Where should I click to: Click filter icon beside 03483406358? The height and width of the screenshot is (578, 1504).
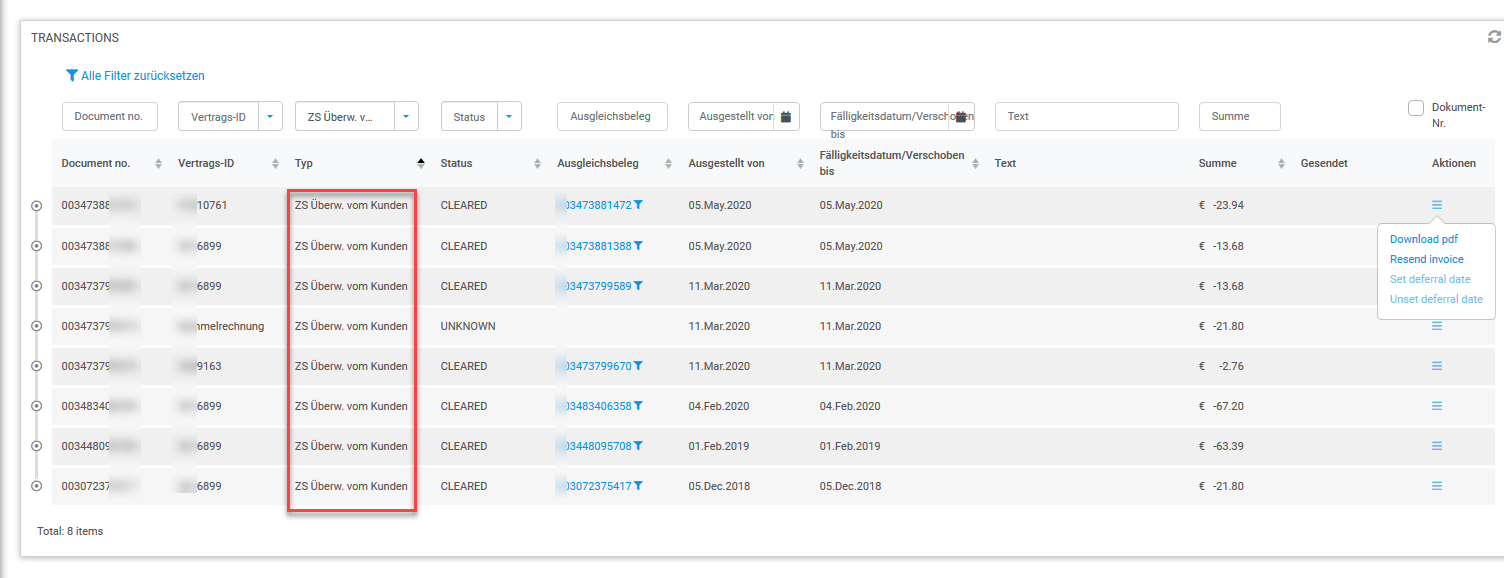click(x=638, y=406)
